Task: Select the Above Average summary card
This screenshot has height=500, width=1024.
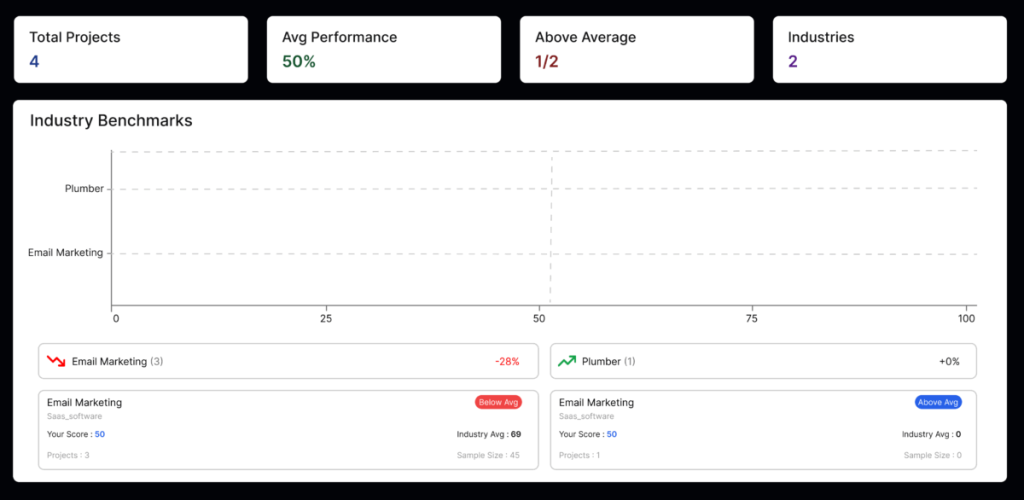Action: (x=636, y=49)
